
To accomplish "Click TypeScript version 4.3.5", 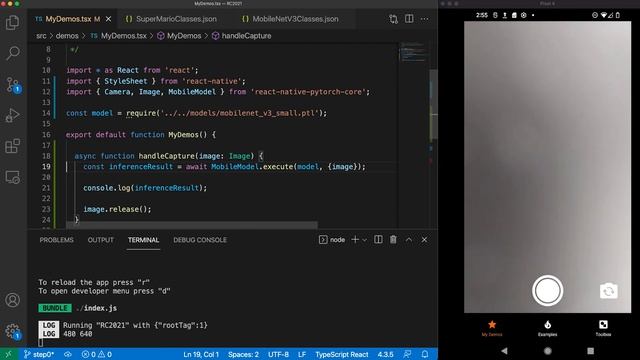I will (385, 354).
